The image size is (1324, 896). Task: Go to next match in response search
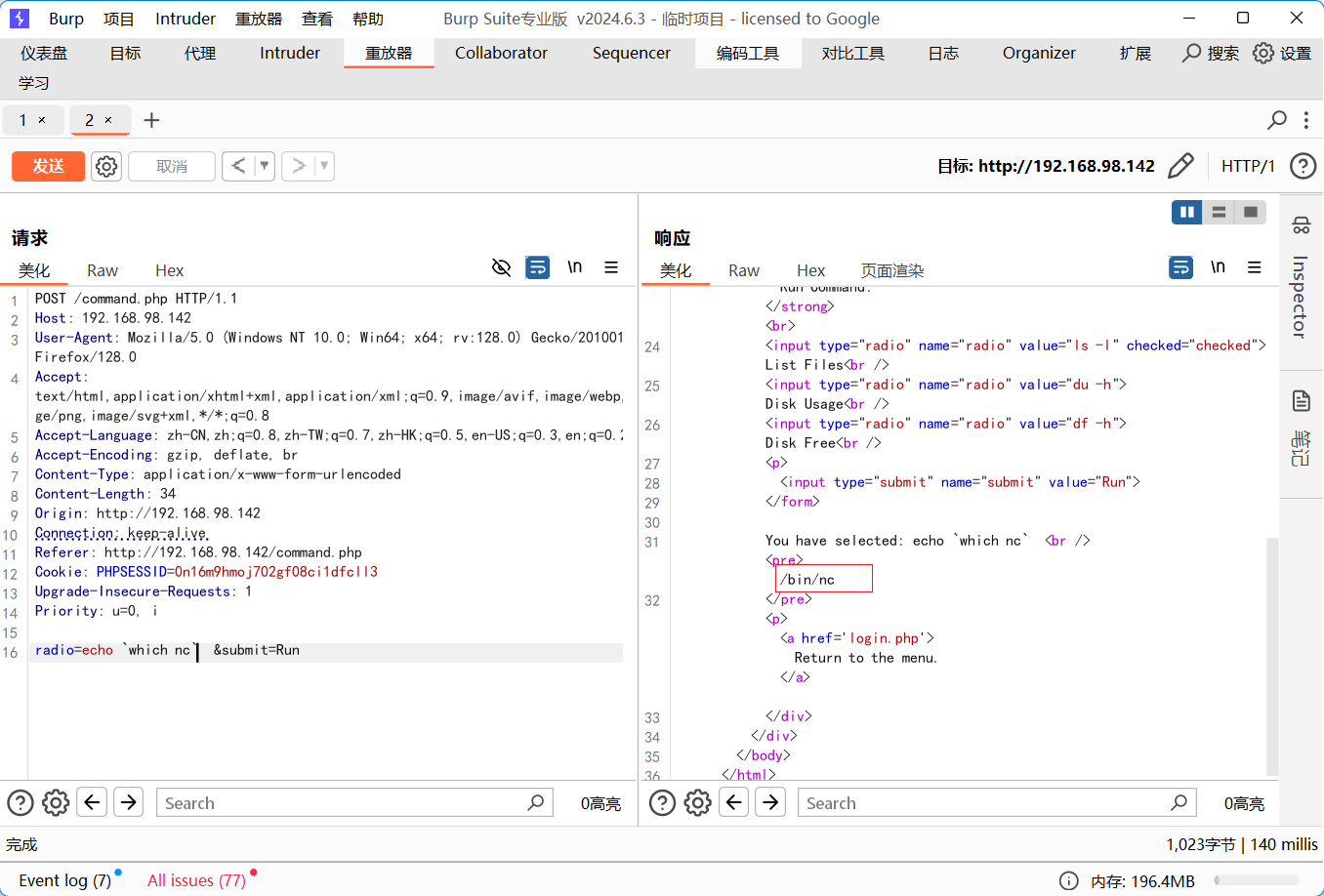[x=770, y=802]
